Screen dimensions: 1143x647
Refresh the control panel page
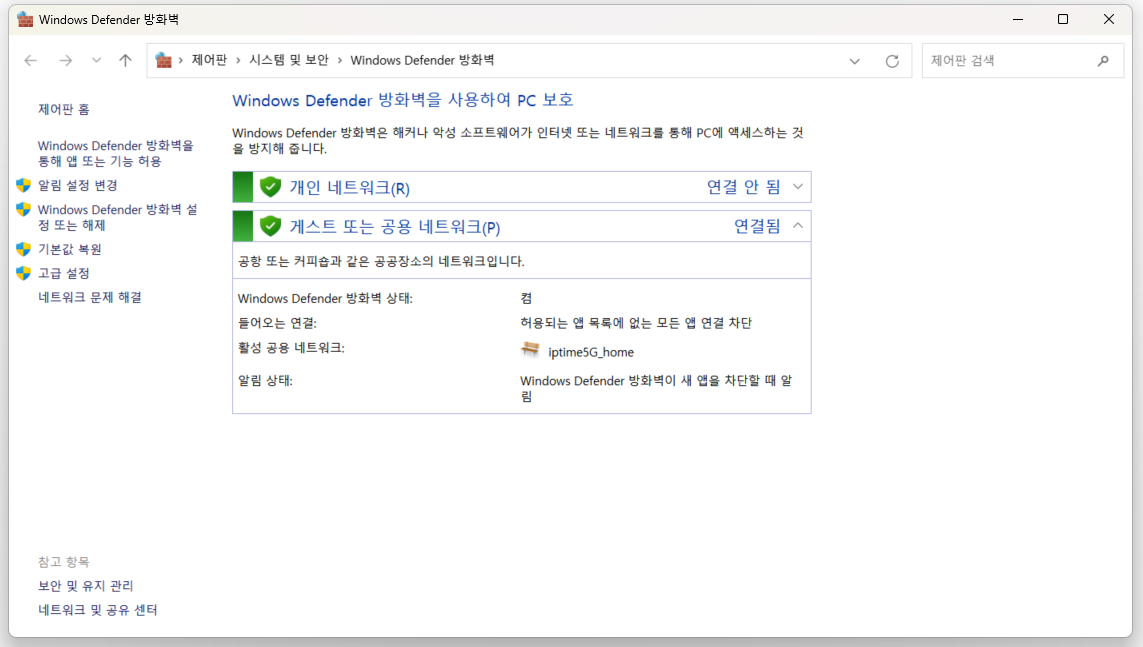892,61
